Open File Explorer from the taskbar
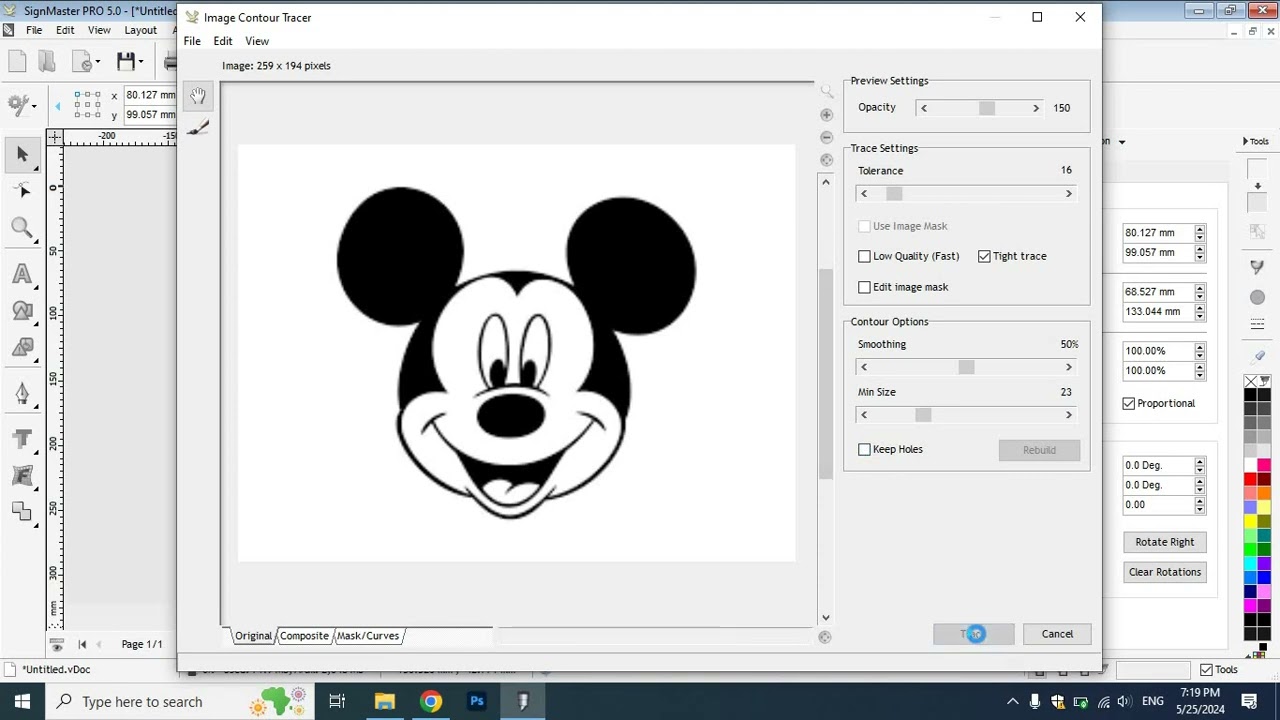Screen dimensions: 1280x720 click(385, 701)
